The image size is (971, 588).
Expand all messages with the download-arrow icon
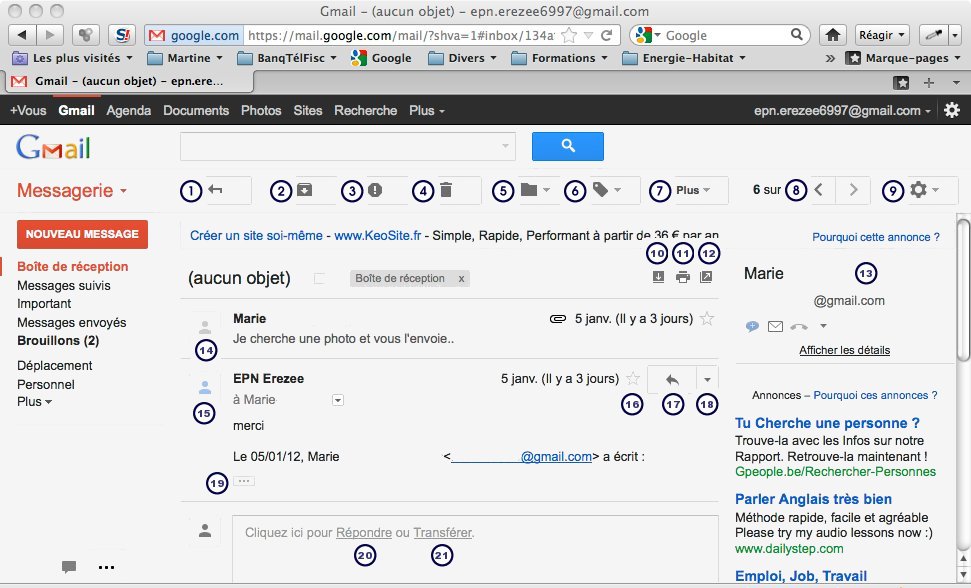[x=658, y=277]
